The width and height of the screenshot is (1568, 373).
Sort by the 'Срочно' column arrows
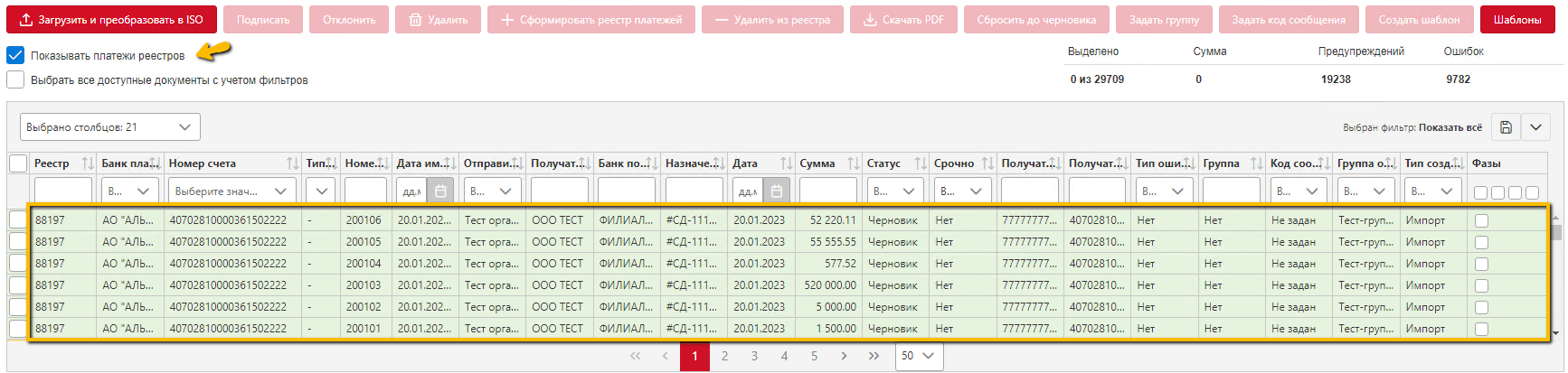pyautogui.click(x=987, y=163)
